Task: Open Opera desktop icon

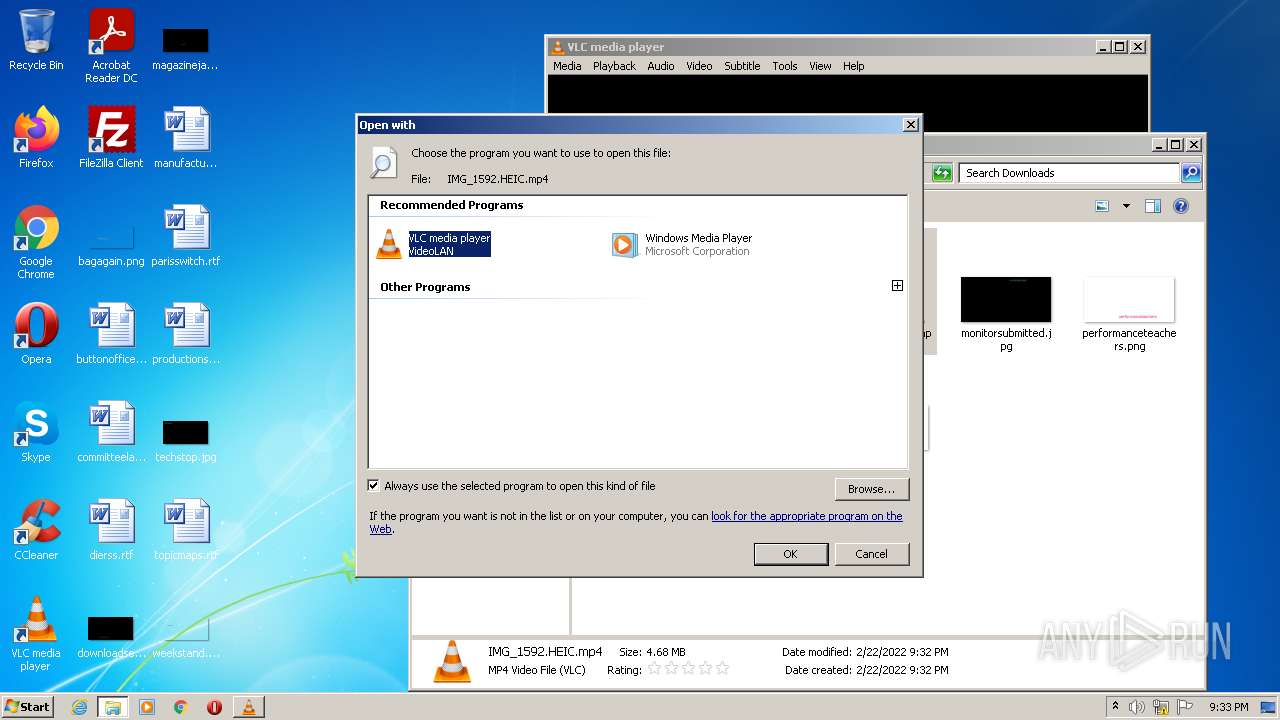Action: (x=36, y=334)
